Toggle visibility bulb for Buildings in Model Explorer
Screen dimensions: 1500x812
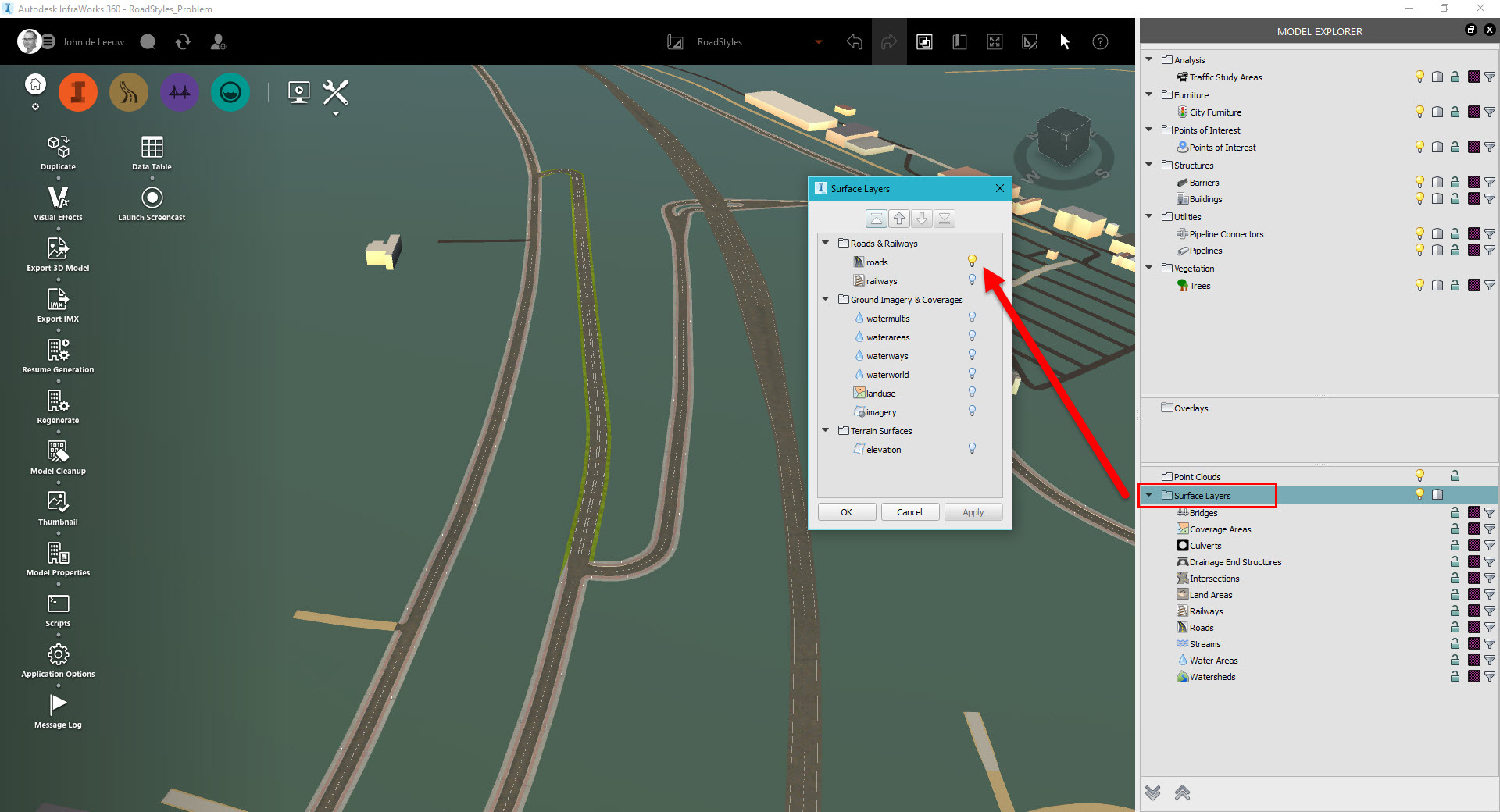tap(1420, 198)
